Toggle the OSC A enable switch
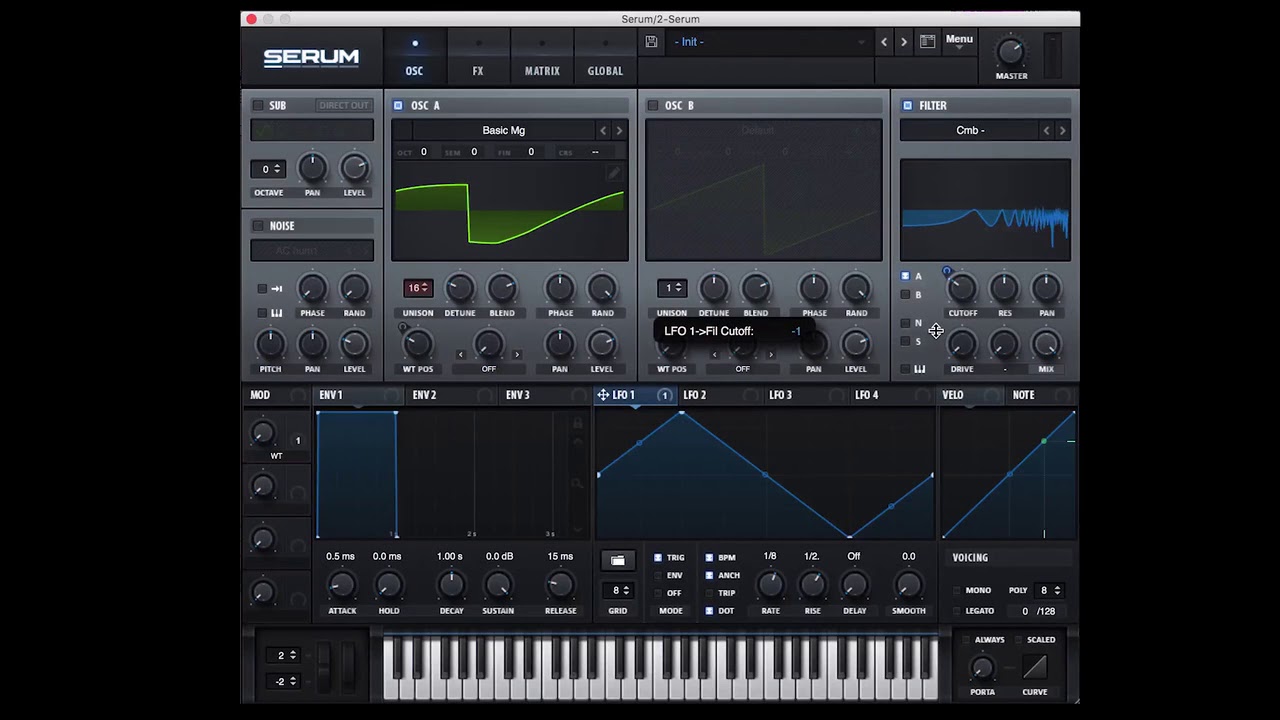This screenshot has height=720, width=1280. coord(398,105)
